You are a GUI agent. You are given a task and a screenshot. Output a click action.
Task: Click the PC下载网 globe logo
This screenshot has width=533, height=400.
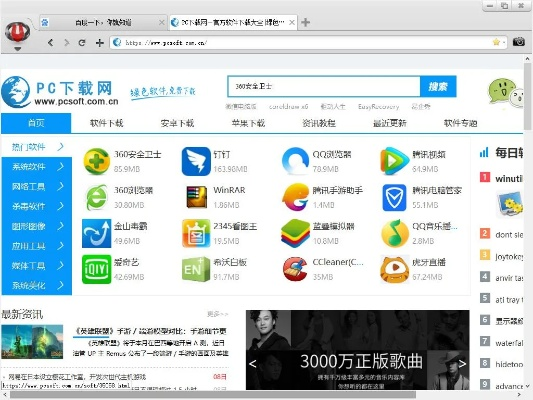(16, 92)
